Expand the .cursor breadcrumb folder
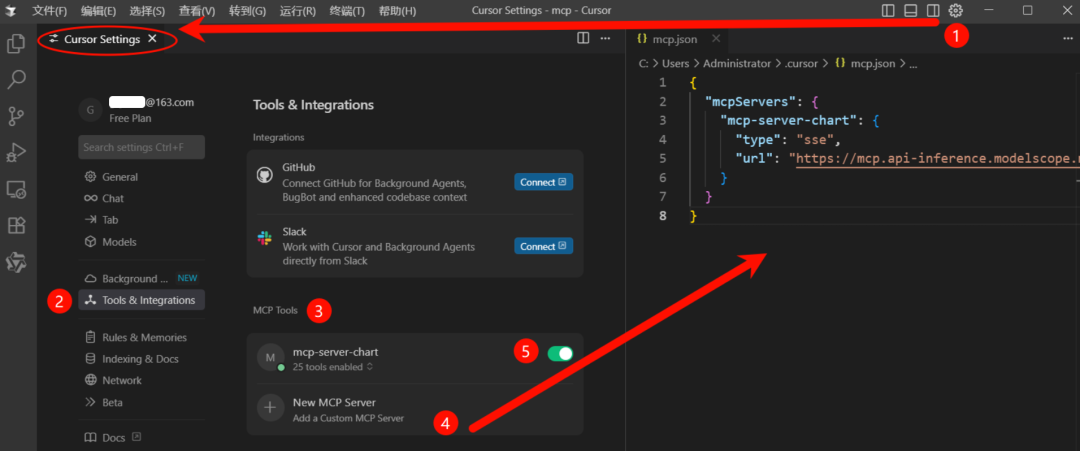Screen dimensions: 1080x451 tap(802, 63)
